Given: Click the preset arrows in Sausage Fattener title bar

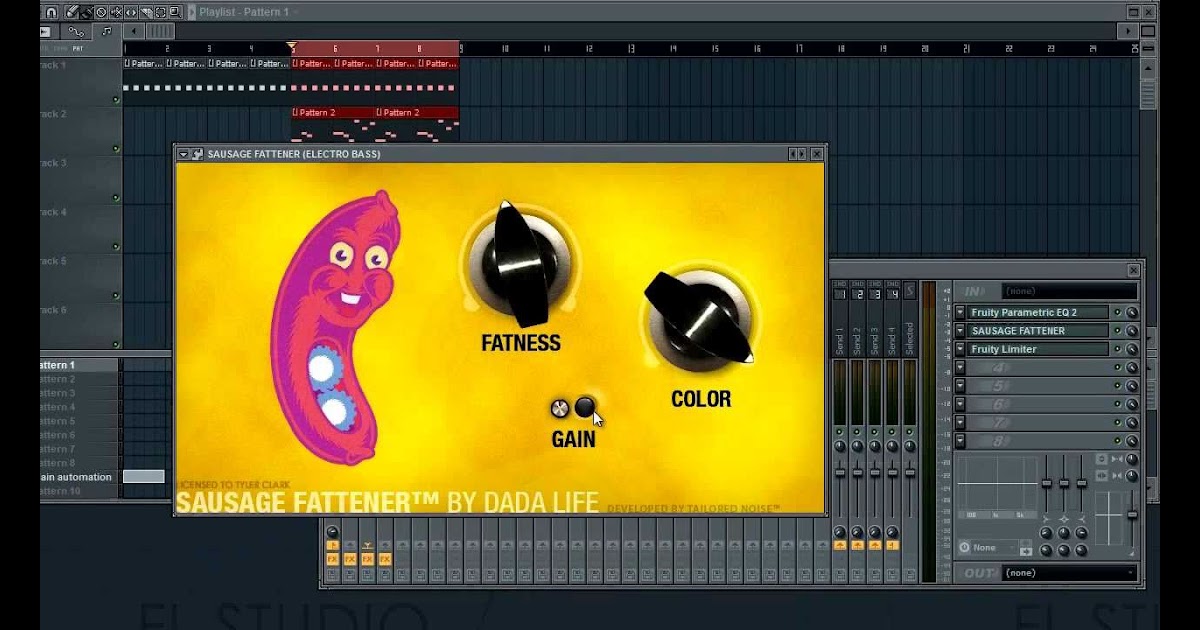Looking at the screenshot, I should tap(797, 154).
